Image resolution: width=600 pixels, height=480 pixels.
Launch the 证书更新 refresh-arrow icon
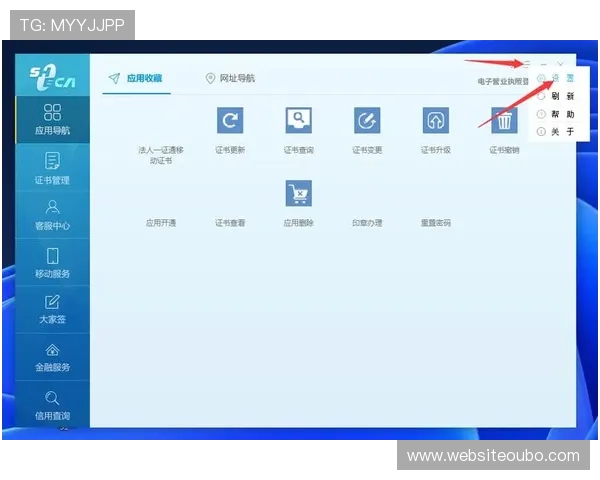pyautogui.click(x=230, y=120)
